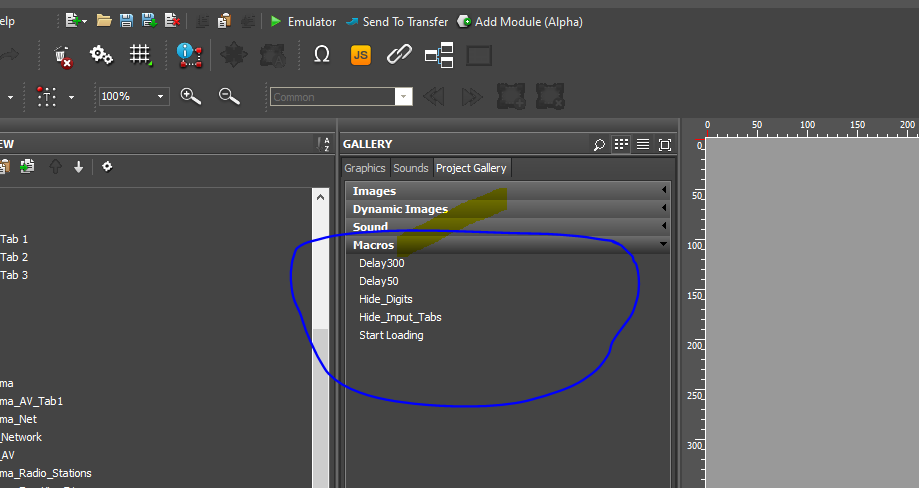Switch to the Sounds tab
Viewport: 919px width, 488px height.
(x=410, y=168)
